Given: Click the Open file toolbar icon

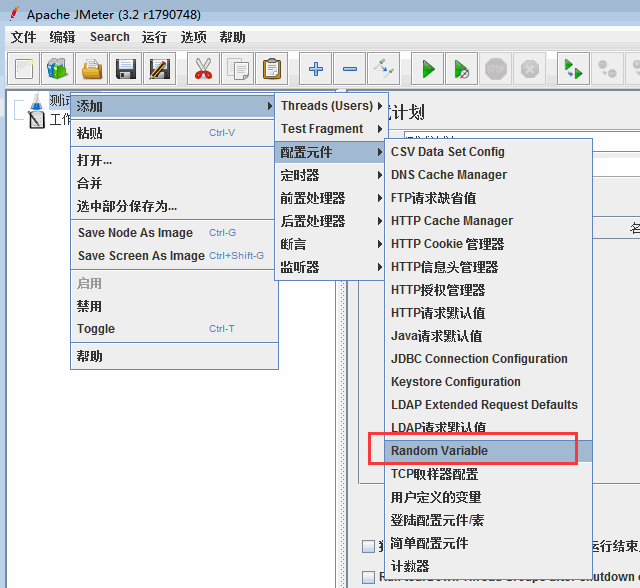Looking at the screenshot, I should click(x=92, y=69).
